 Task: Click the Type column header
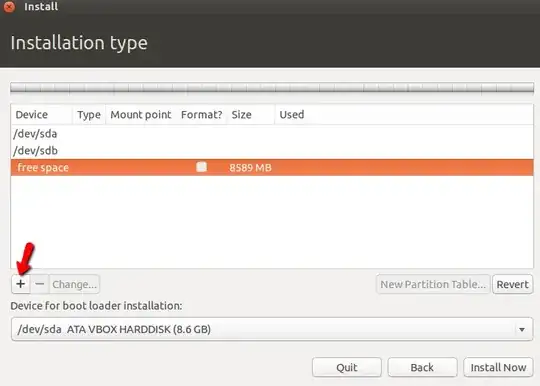point(89,114)
